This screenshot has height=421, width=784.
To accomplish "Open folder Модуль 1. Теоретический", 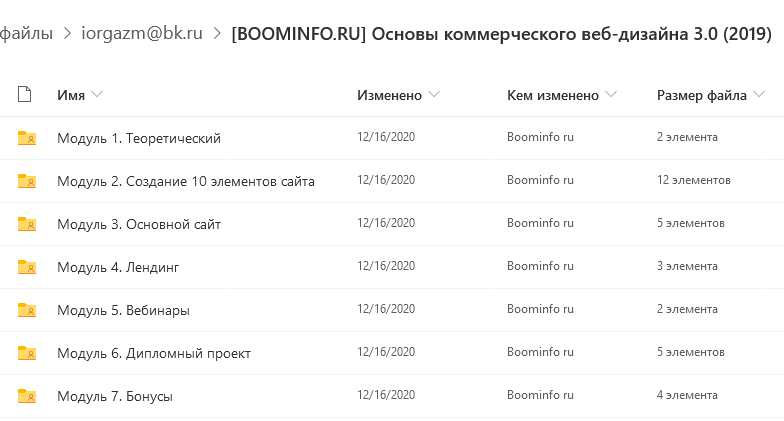I will click(139, 138).
